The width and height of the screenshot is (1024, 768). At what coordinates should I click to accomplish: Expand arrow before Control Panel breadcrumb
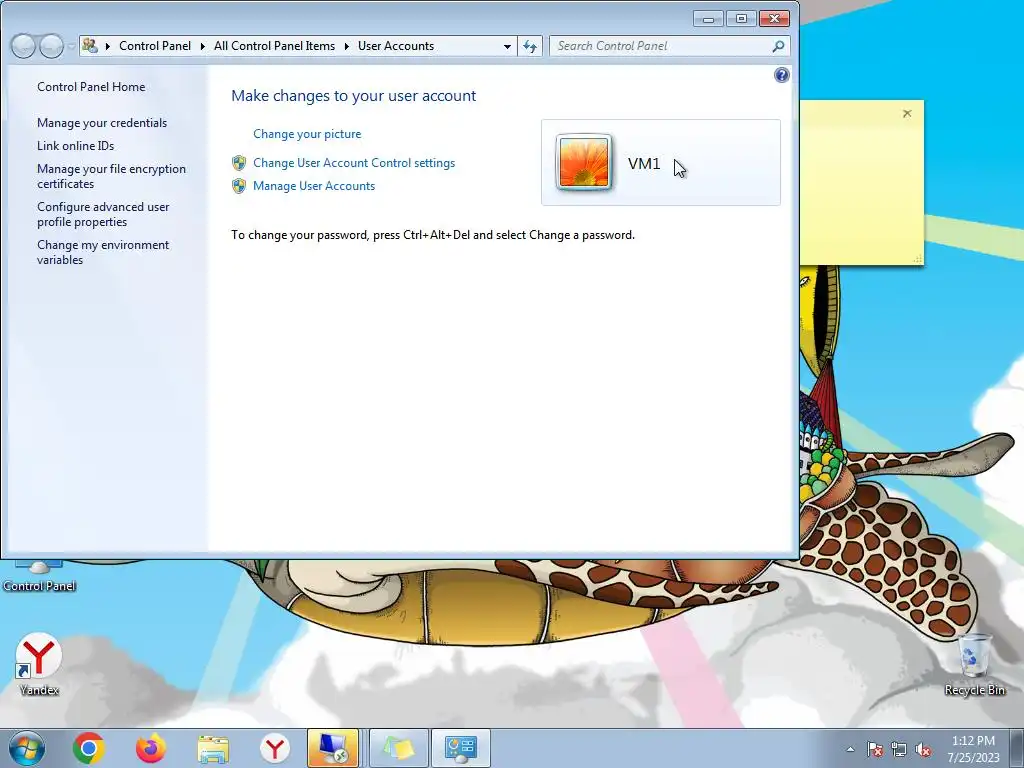click(107, 46)
